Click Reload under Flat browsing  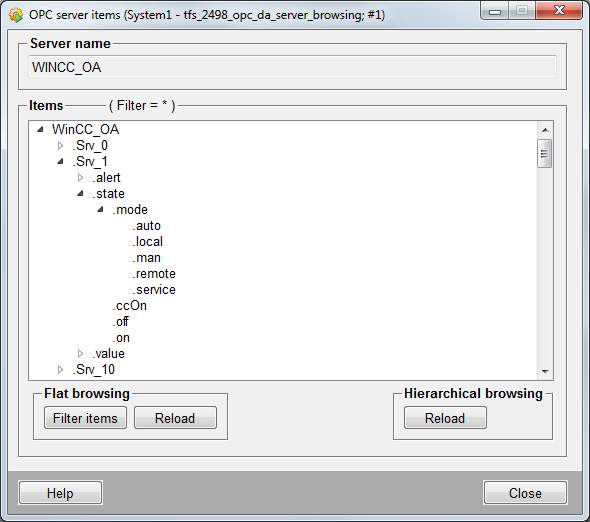point(175,418)
